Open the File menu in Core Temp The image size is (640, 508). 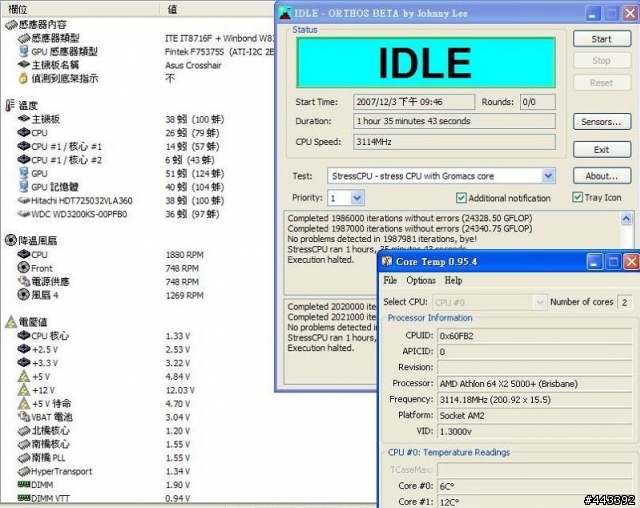click(390, 280)
